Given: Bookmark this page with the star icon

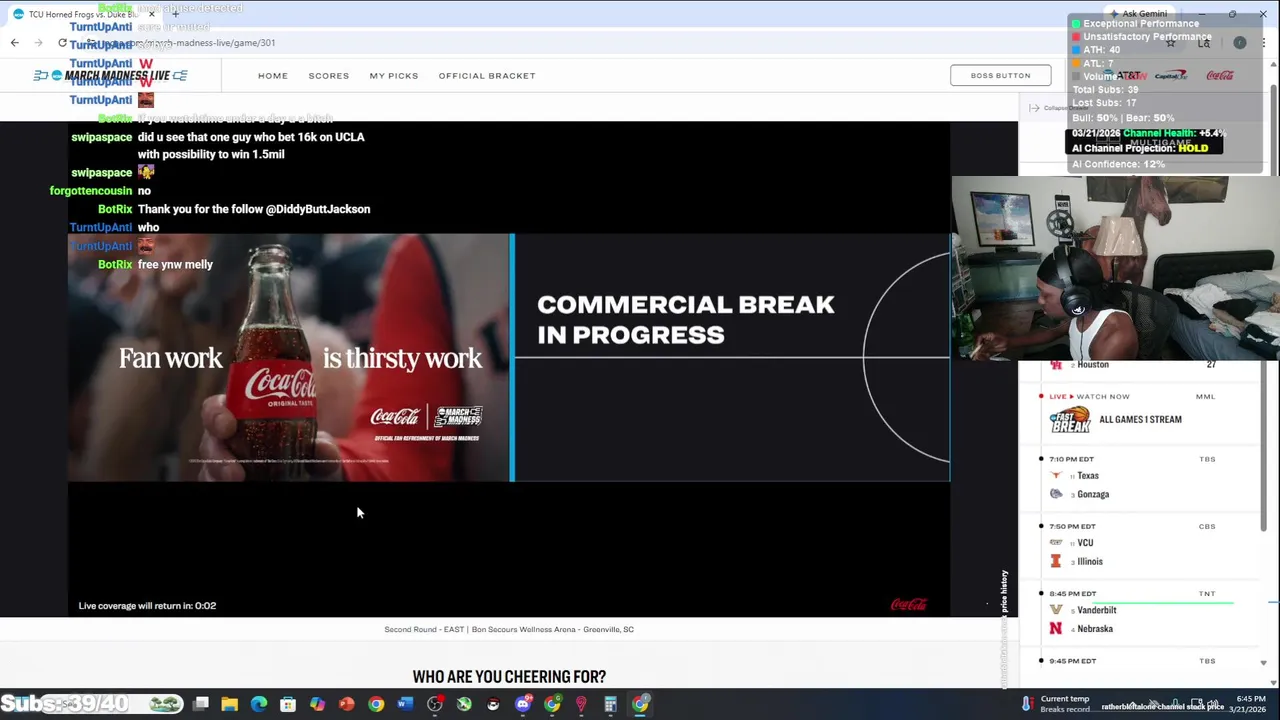Looking at the screenshot, I should tap(1171, 43).
